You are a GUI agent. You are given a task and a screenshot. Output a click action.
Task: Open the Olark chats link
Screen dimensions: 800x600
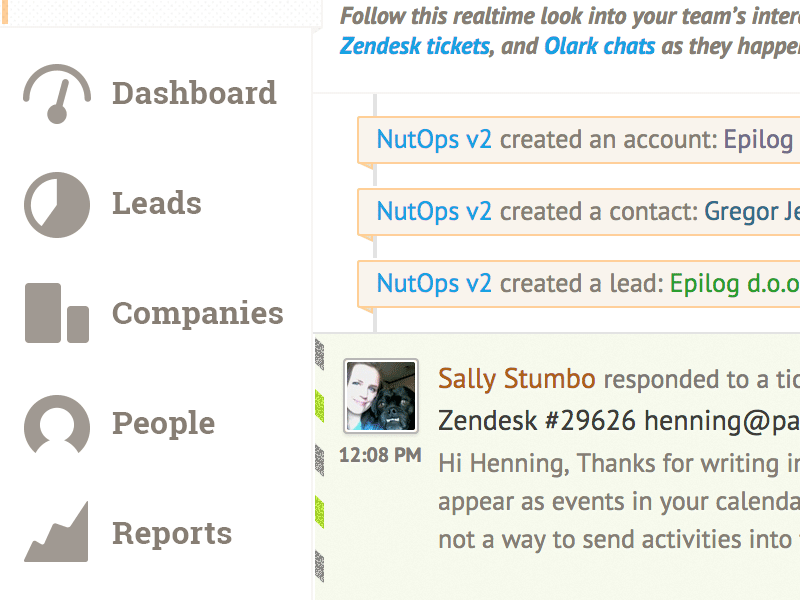click(599, 46)
